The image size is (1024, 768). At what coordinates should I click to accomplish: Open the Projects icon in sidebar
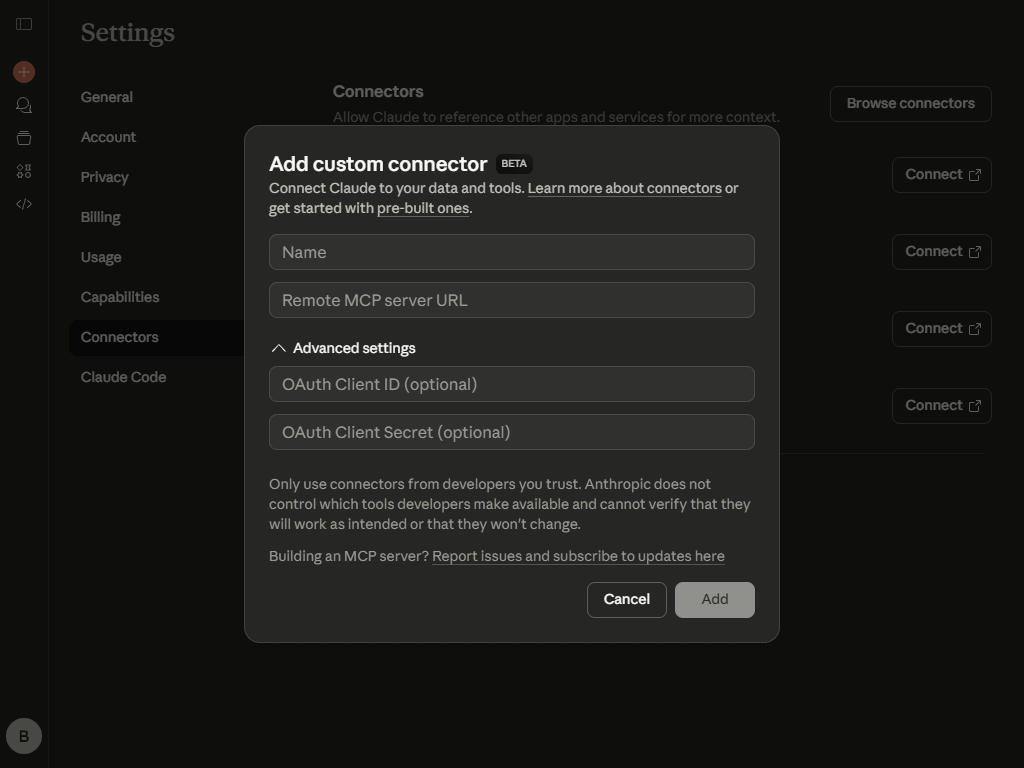[x=24, y=138]
